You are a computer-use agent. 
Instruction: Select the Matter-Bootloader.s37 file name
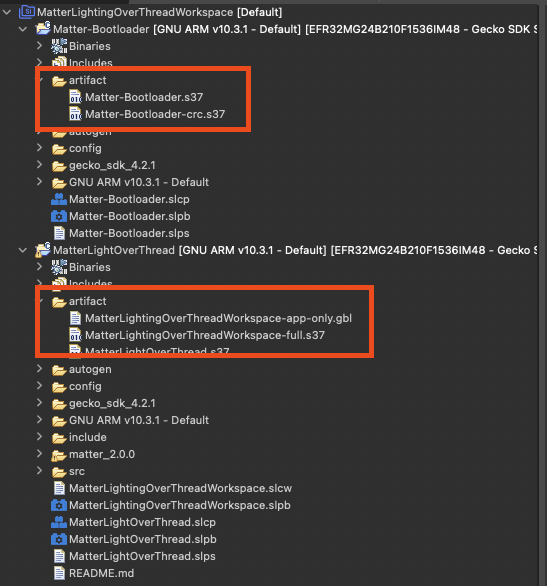point(144,97)
